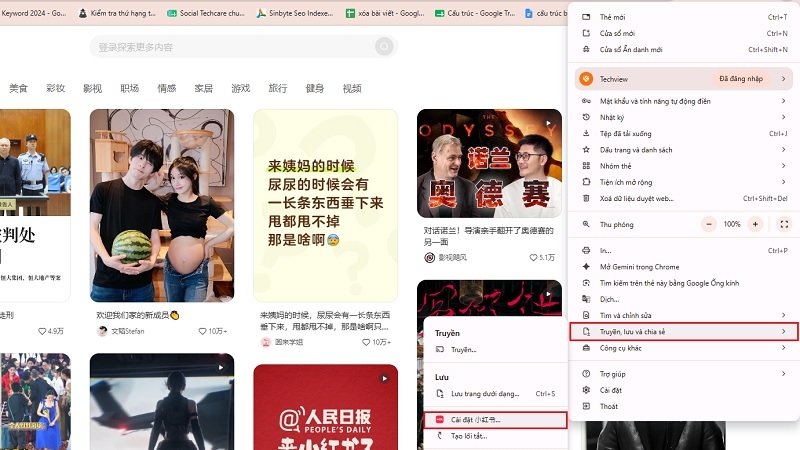
Task: Select the 视频 category tab
Action: (352, 88)
